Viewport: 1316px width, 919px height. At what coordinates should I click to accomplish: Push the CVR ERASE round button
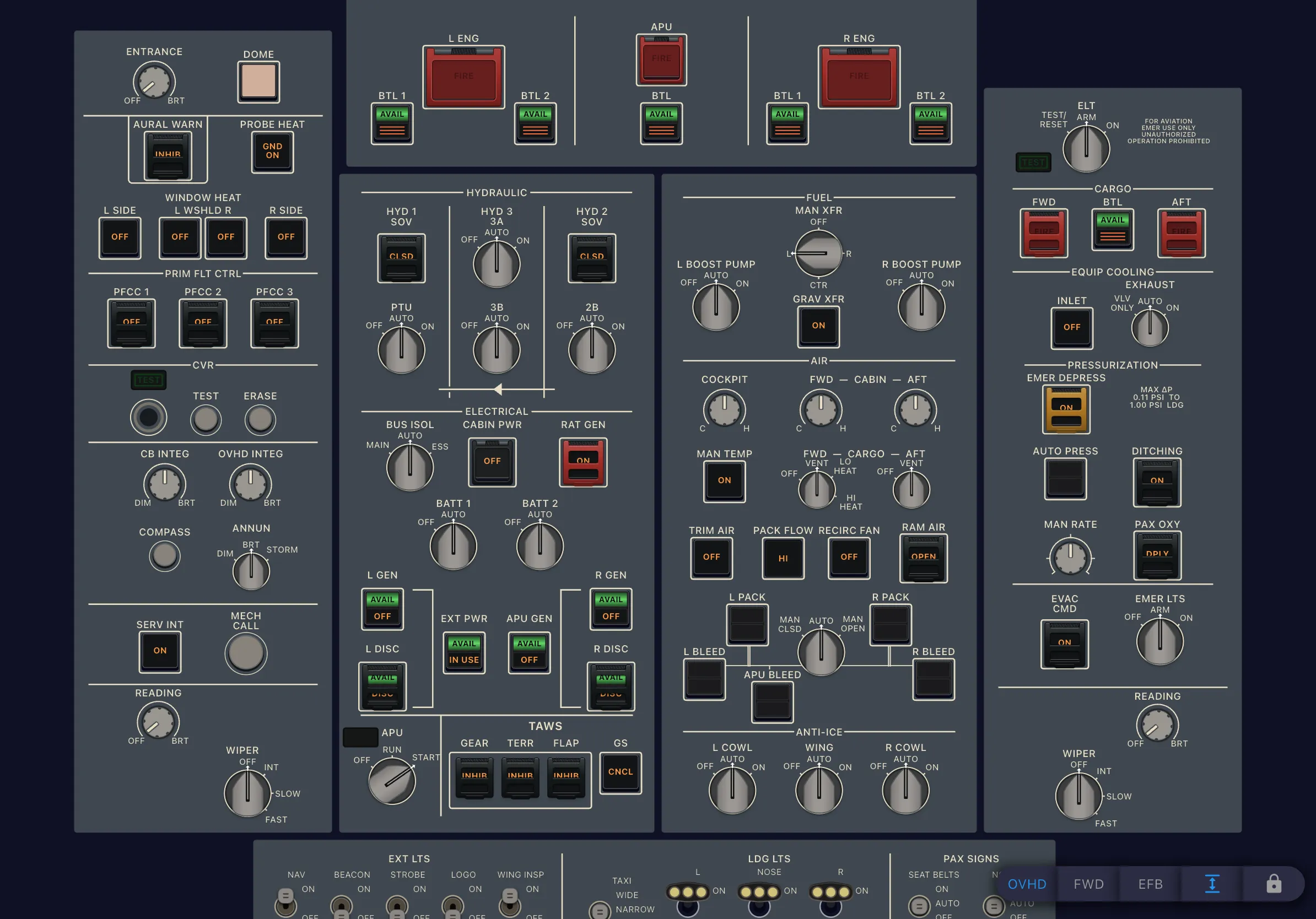point(260,419)
